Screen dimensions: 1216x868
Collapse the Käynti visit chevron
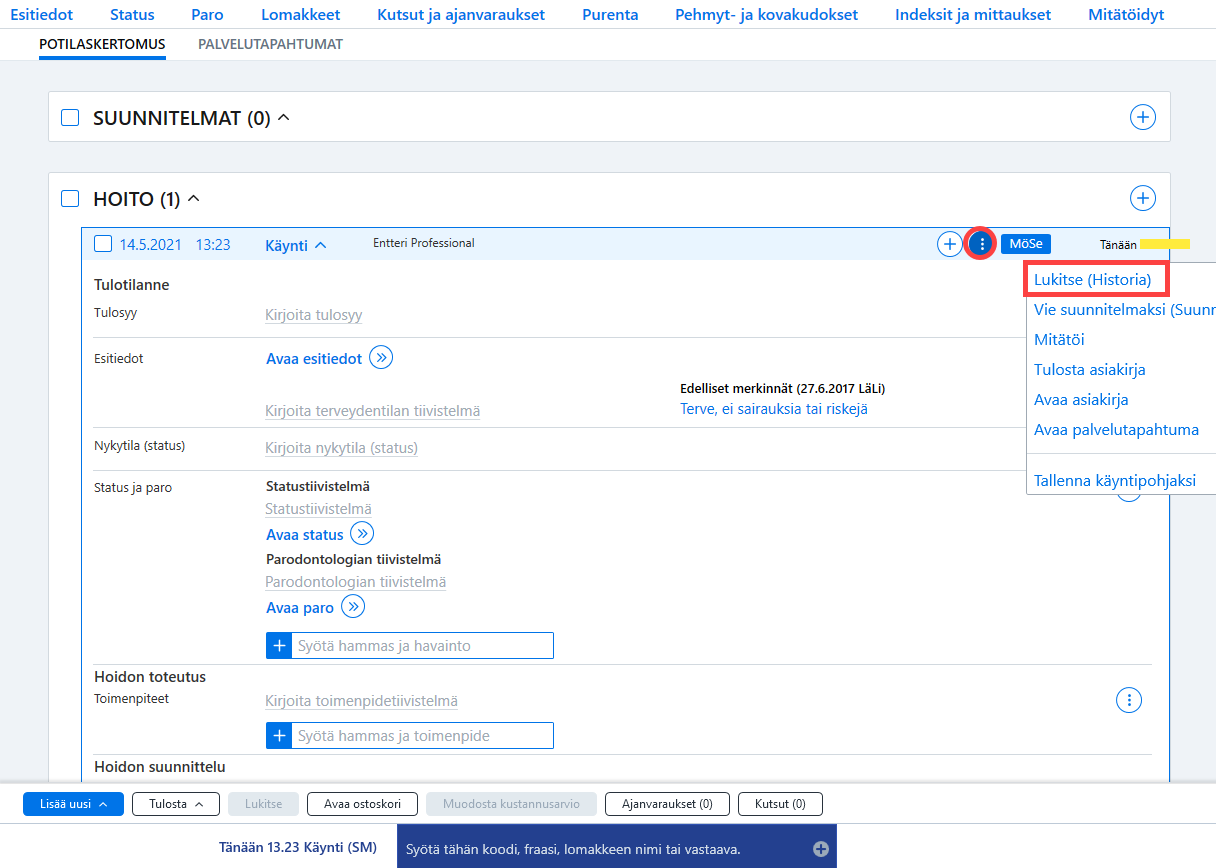pyautogui.click(x=321, y=245)
